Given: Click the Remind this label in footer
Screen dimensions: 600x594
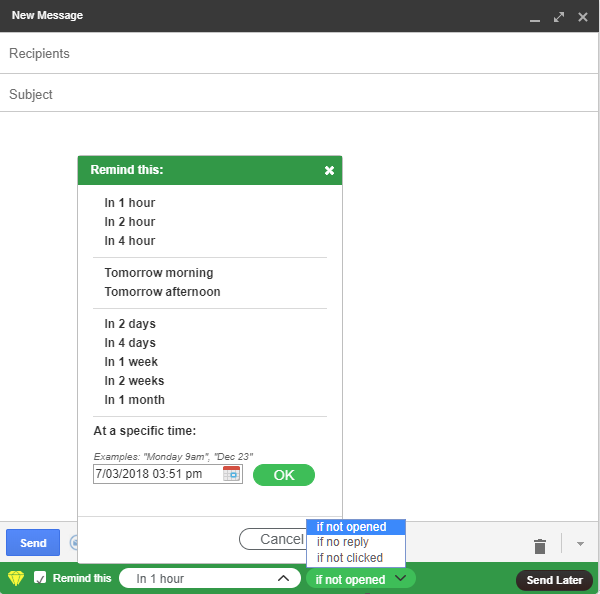Looking at the screenshot, I should [82, 578].
